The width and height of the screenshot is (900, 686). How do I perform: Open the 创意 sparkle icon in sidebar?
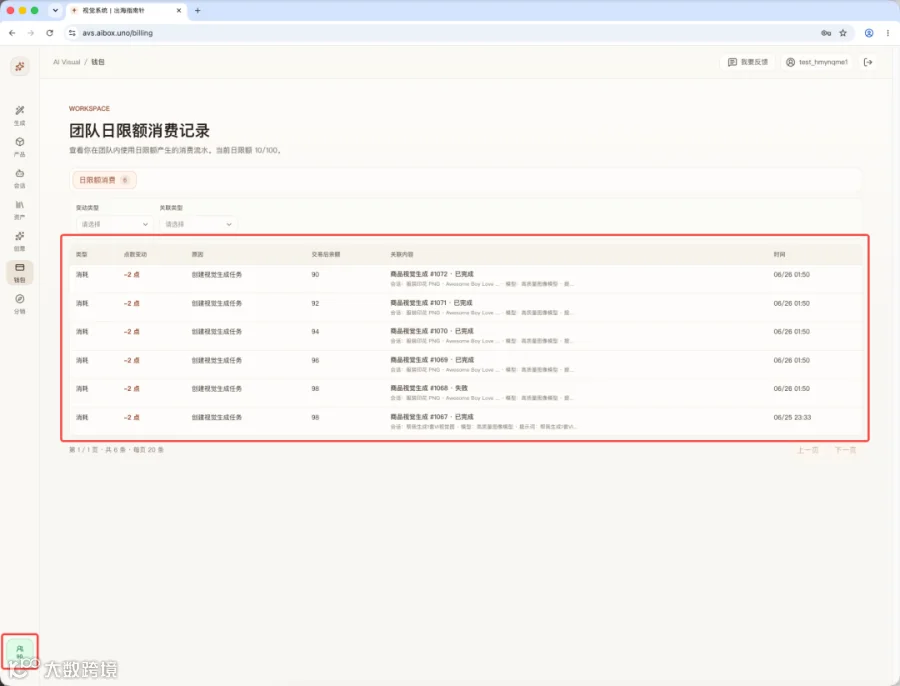pos(20,241)
